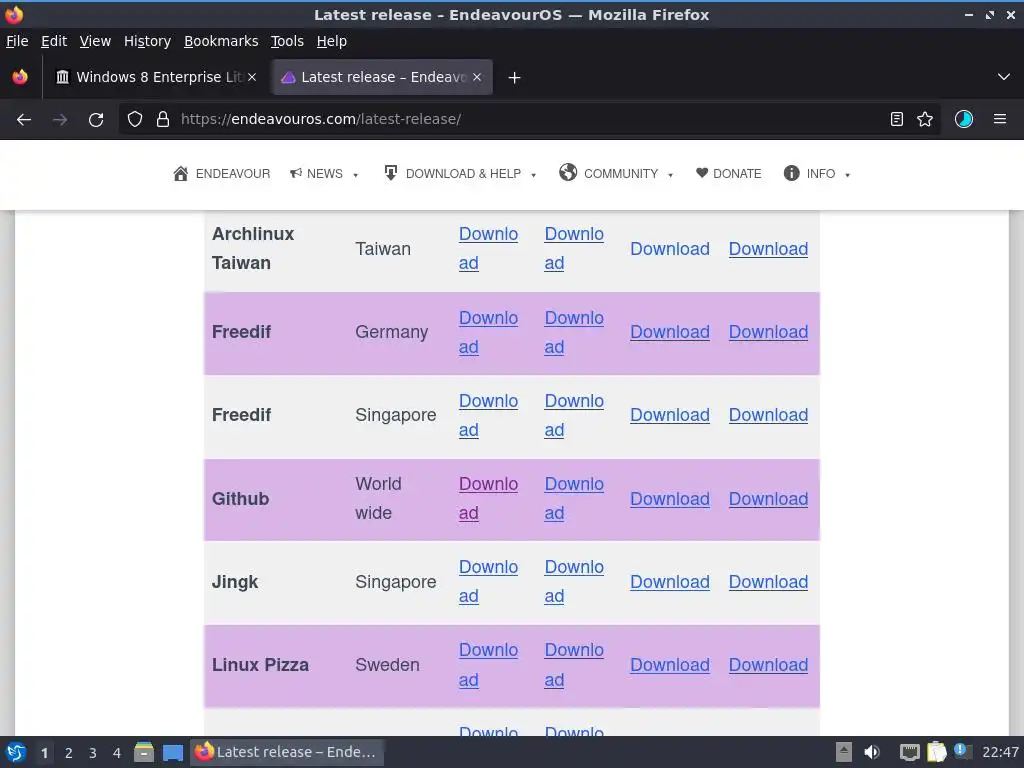This screenshot has height=768, width=1024.
Task: Select Firefox taskbar window button
Action: point(286,752)
